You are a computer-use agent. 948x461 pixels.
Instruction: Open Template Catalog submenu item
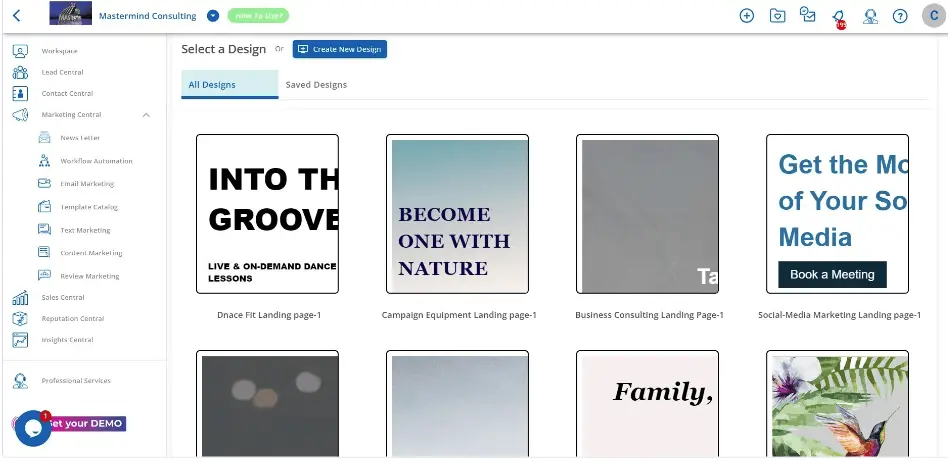tap(89, 207)
